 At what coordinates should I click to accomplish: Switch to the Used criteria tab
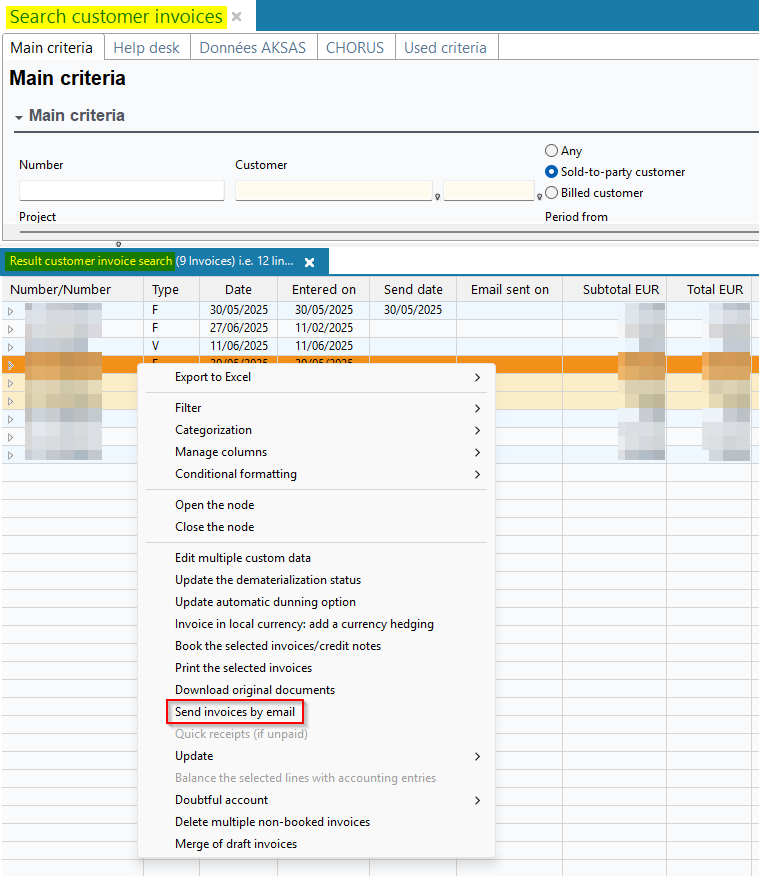tap(445, 47)
